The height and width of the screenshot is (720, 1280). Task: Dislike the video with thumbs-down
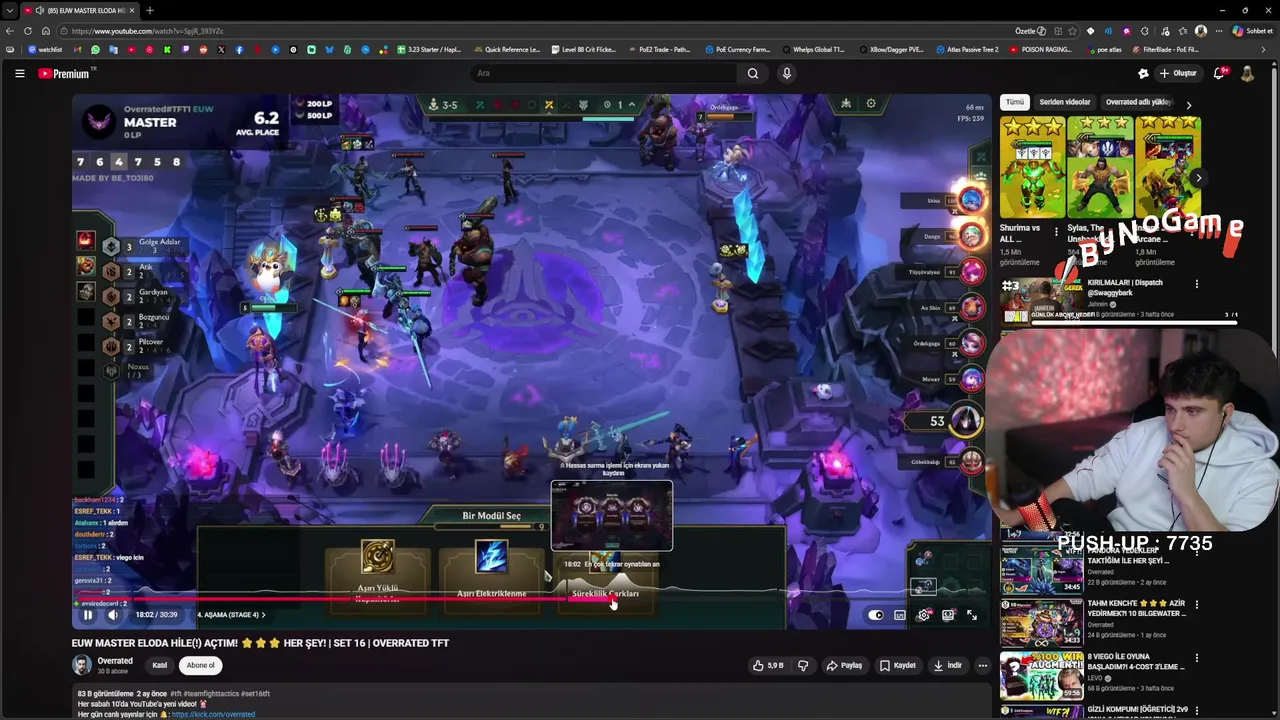[x=803, y=665]
